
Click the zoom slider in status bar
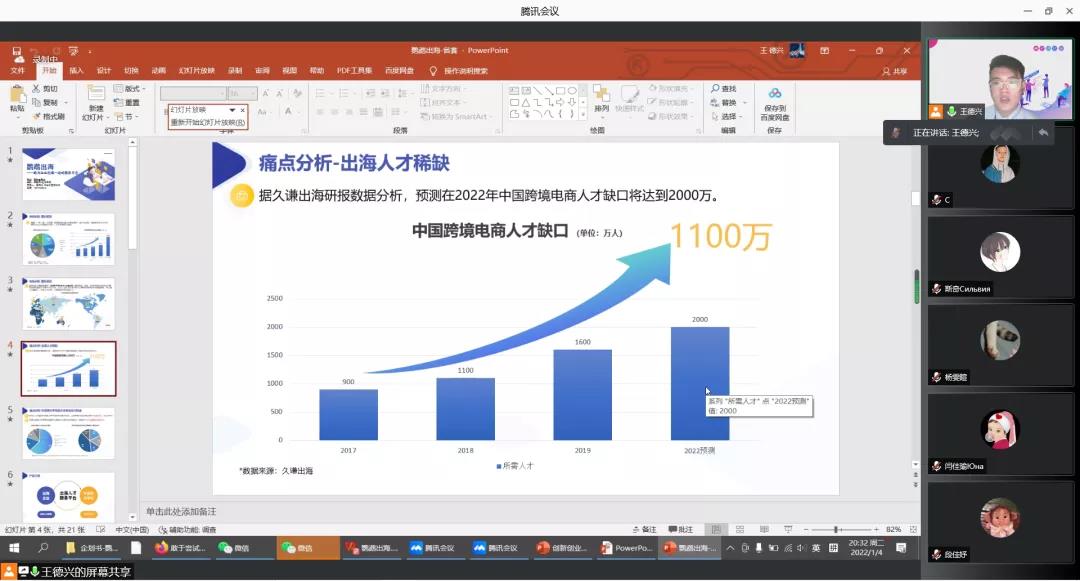[x=838, y=529]
